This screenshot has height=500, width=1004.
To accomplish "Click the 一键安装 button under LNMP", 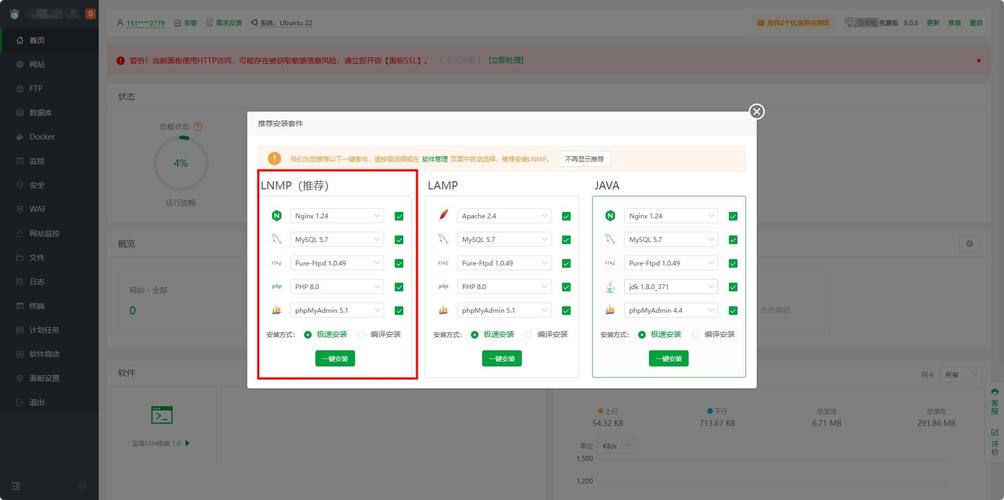I will pos(335,359).
